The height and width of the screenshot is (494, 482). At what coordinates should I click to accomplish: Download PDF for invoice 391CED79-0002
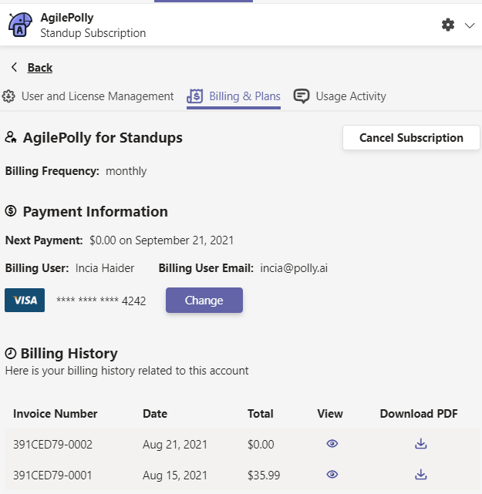coord(421,444)
